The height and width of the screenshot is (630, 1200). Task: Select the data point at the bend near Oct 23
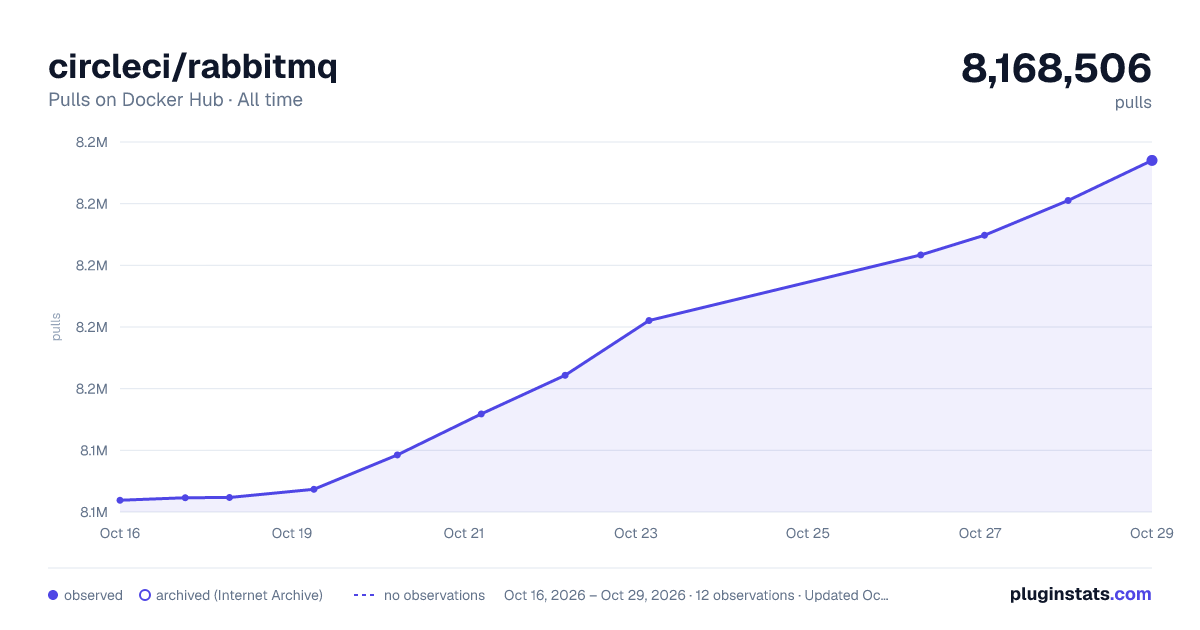pos(649,320)
